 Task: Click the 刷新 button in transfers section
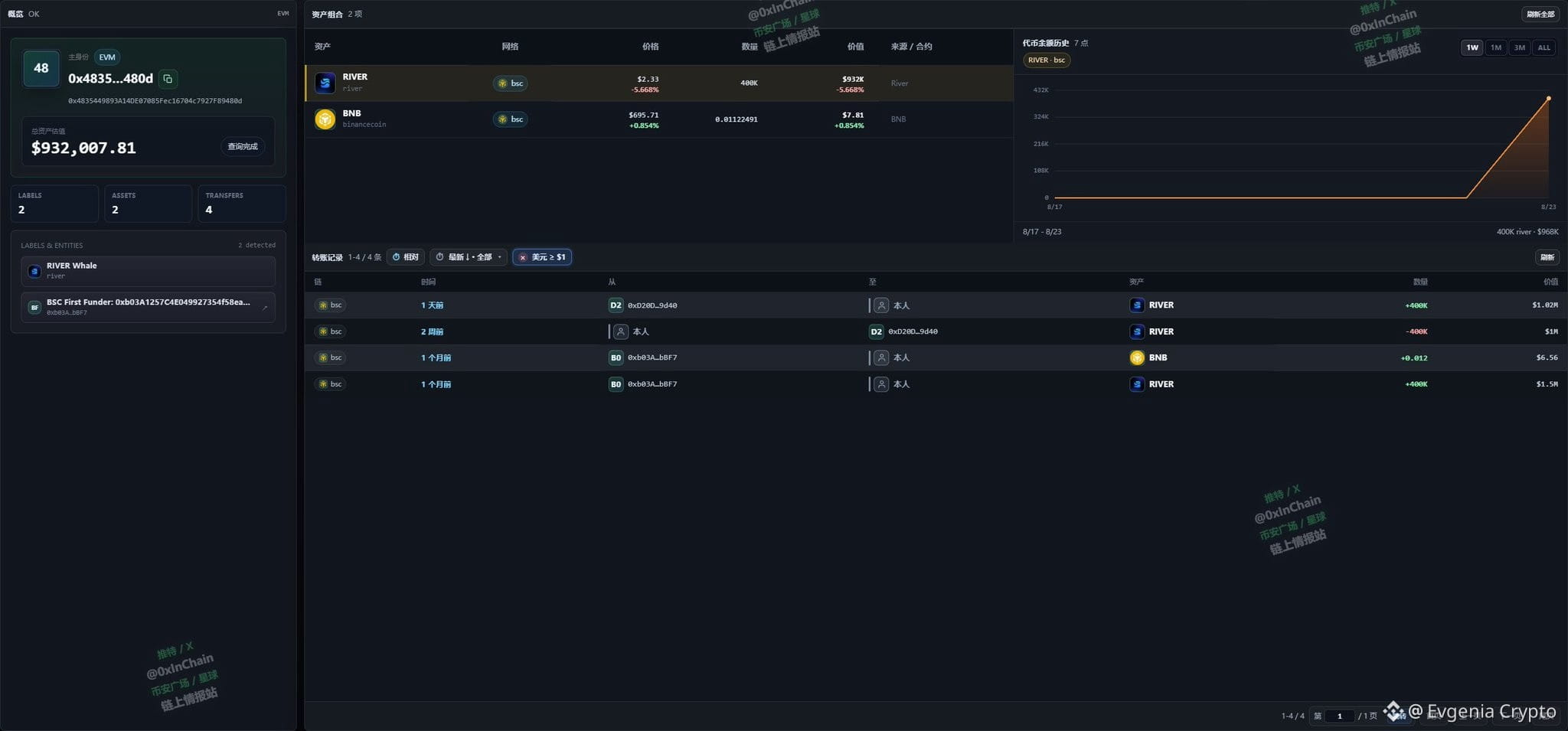pos(1547,257)
